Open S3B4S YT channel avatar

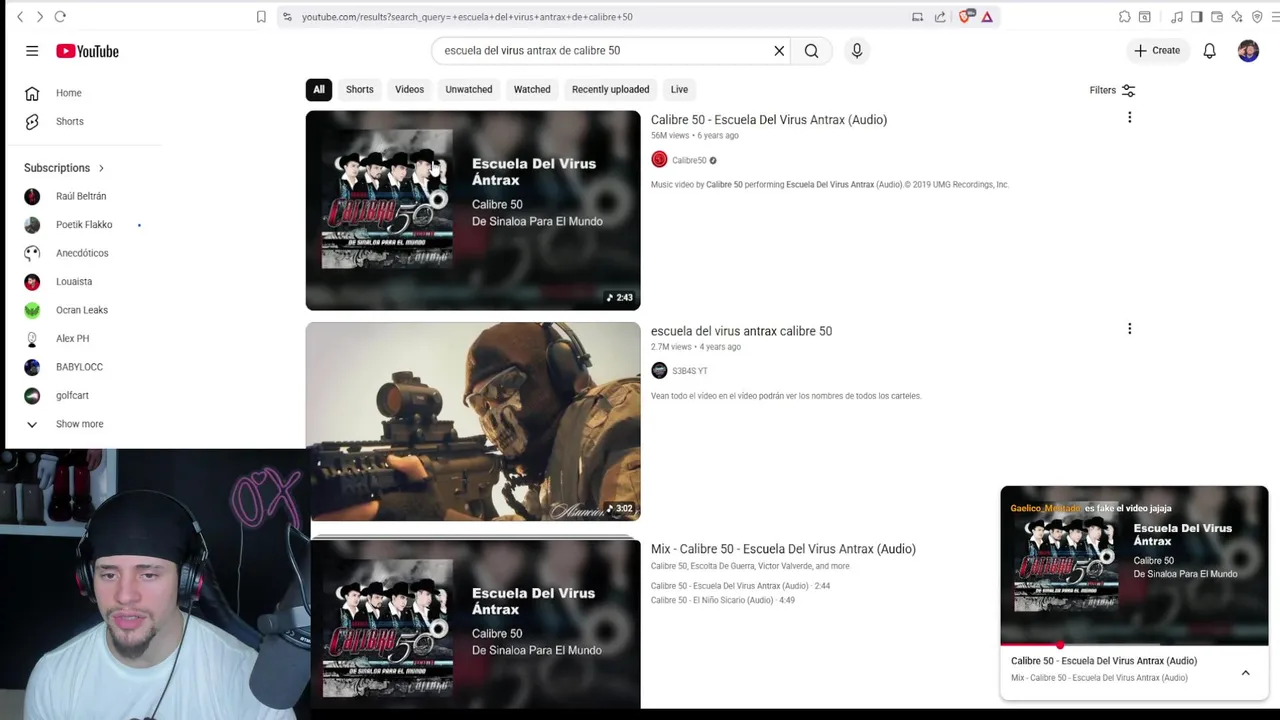[659, 371]
